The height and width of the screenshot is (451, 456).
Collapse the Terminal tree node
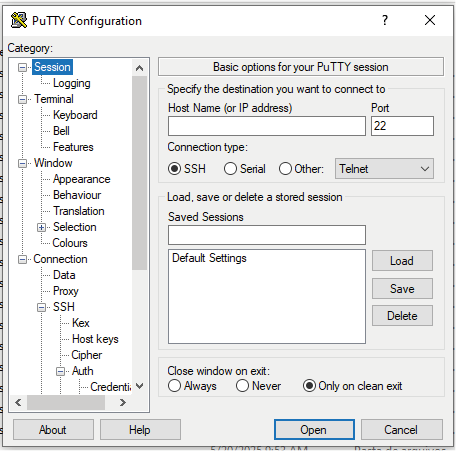pyautogui.click(x=22, y=99)
